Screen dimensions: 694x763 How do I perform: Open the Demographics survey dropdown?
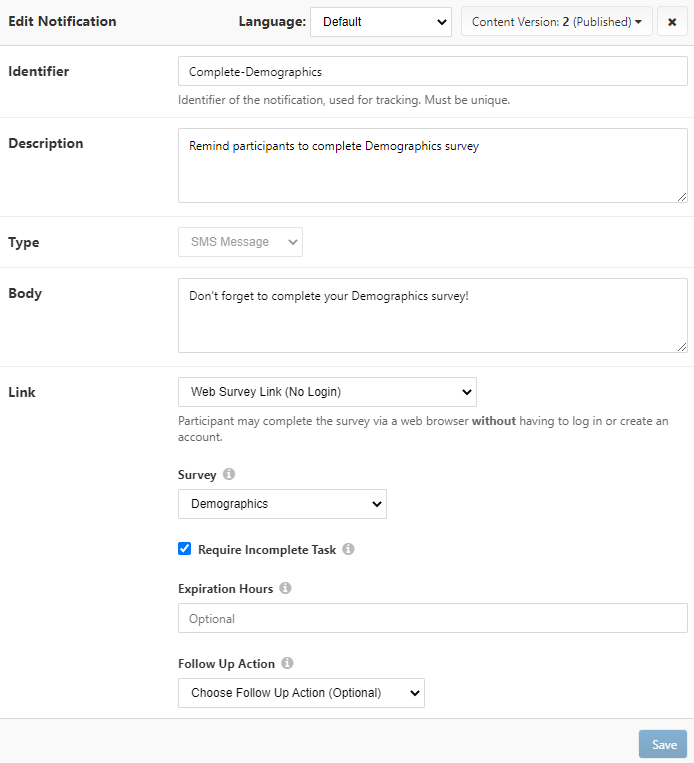pyautogui.click(x=282, y=504)
